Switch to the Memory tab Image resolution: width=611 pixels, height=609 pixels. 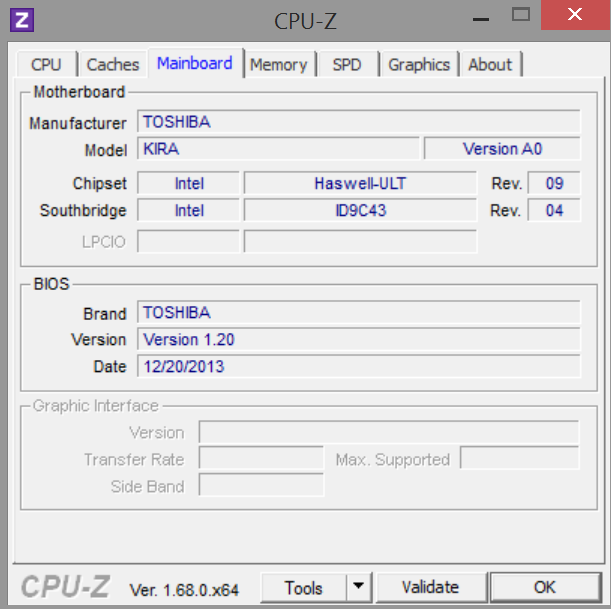tap(278, 64)
